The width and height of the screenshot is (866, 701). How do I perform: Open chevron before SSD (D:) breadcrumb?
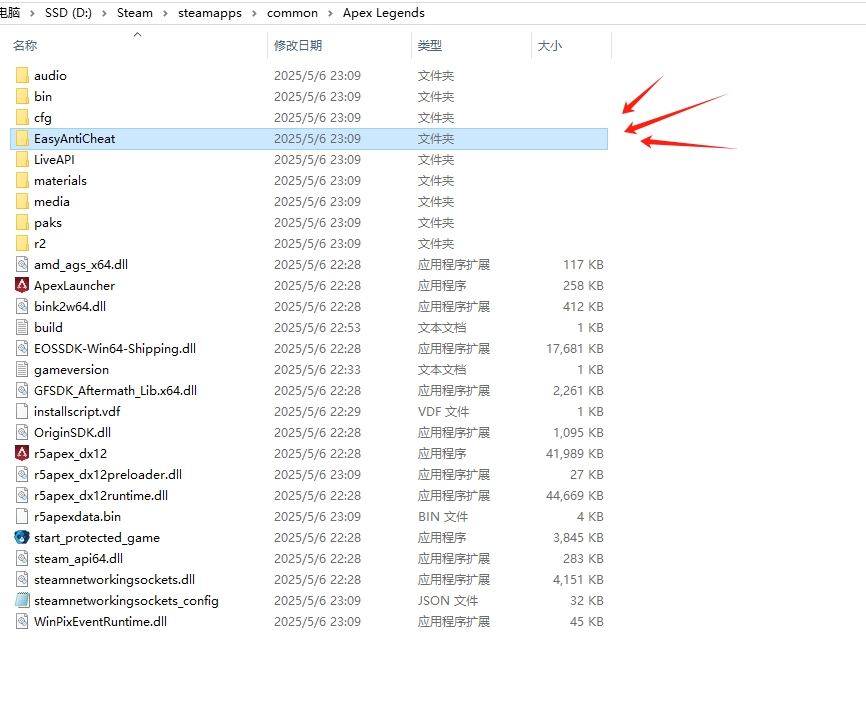point(32,13)
